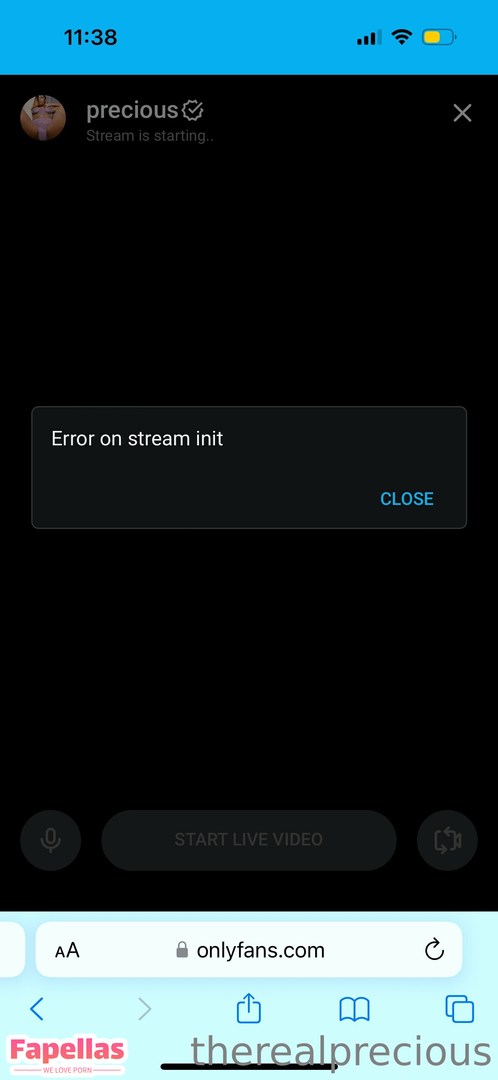
Task: Open the Safari share sheet icon
Action: [249, 1008]
